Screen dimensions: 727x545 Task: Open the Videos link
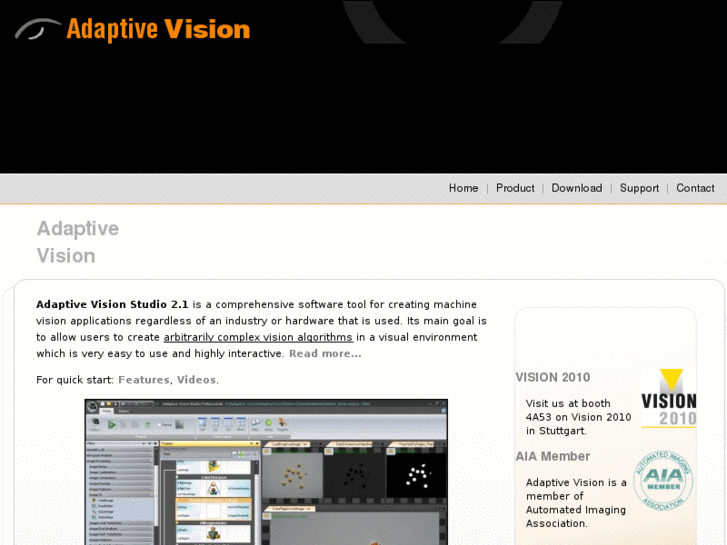(x=197, y=380)
